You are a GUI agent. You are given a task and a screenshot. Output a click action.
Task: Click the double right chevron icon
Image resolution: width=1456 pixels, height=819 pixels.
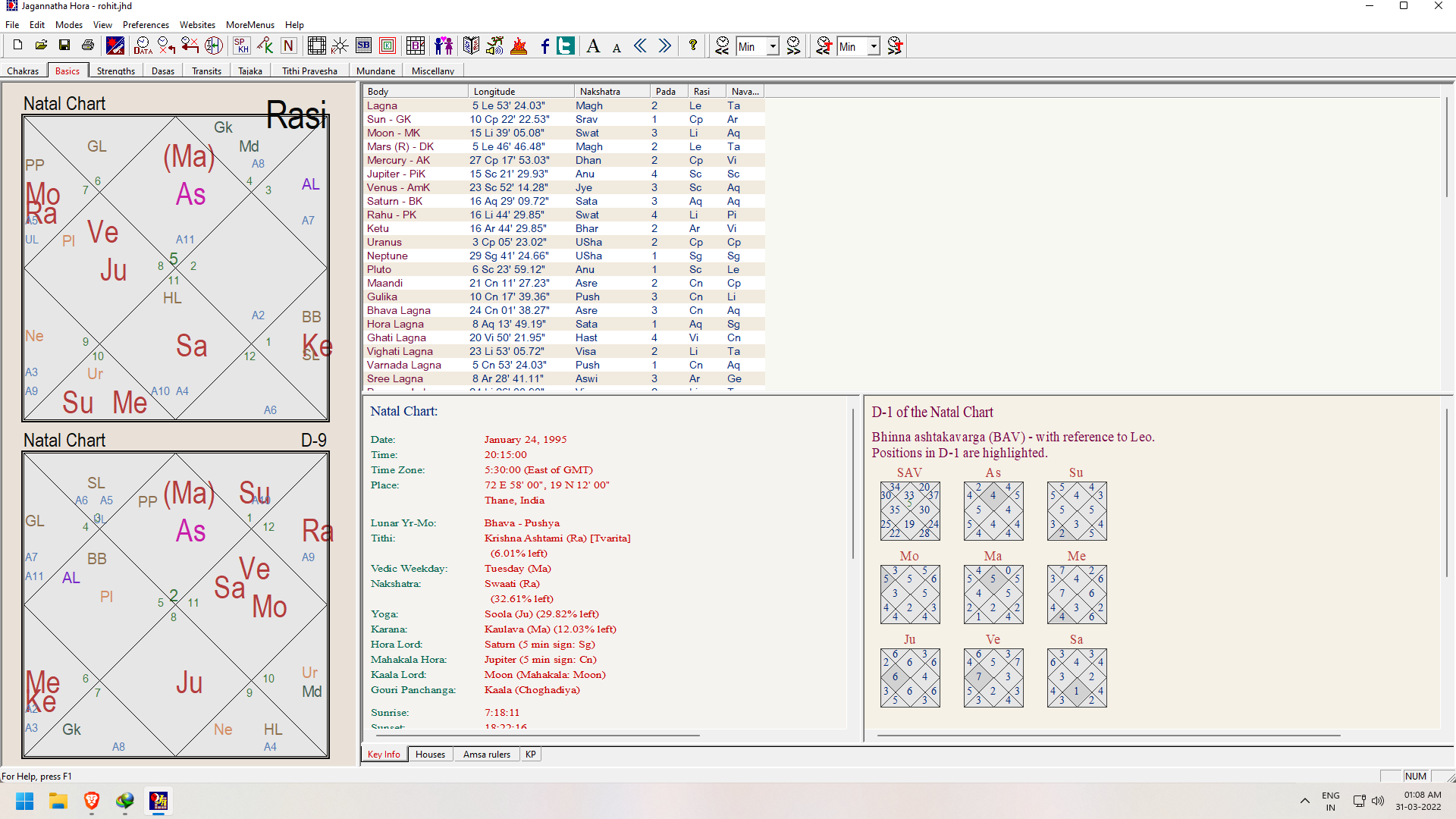(x=664, y=46)
